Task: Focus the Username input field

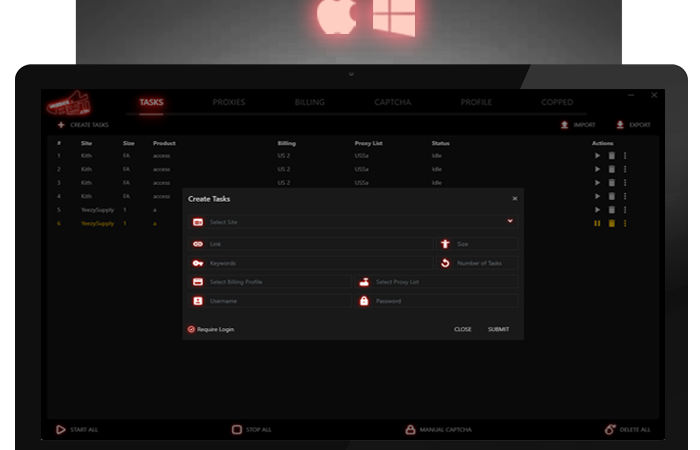Action: click(270, 301)
